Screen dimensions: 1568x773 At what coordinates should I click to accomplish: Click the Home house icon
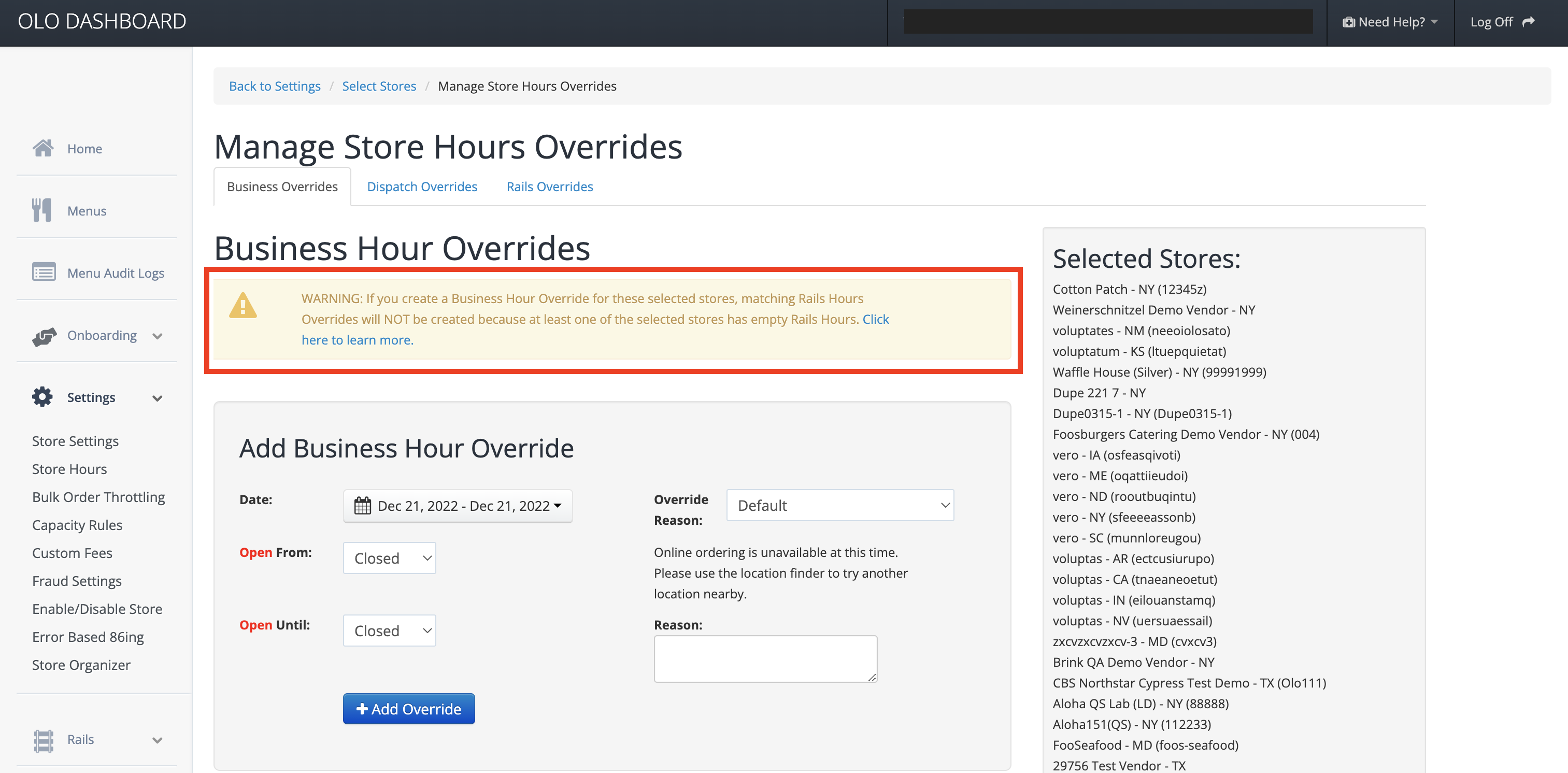coord(43,149)
